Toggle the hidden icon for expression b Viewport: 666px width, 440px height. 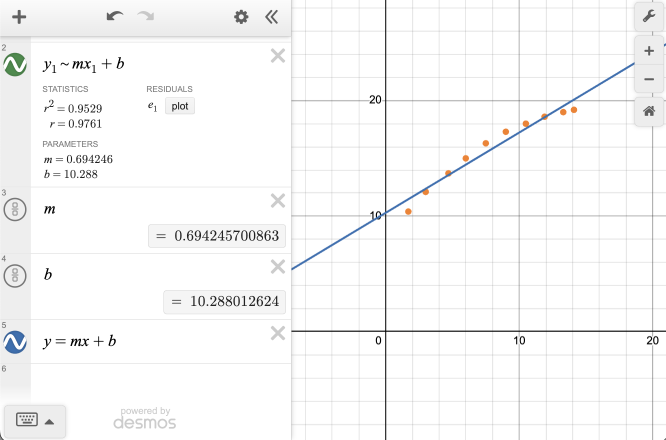coord(15,275)
